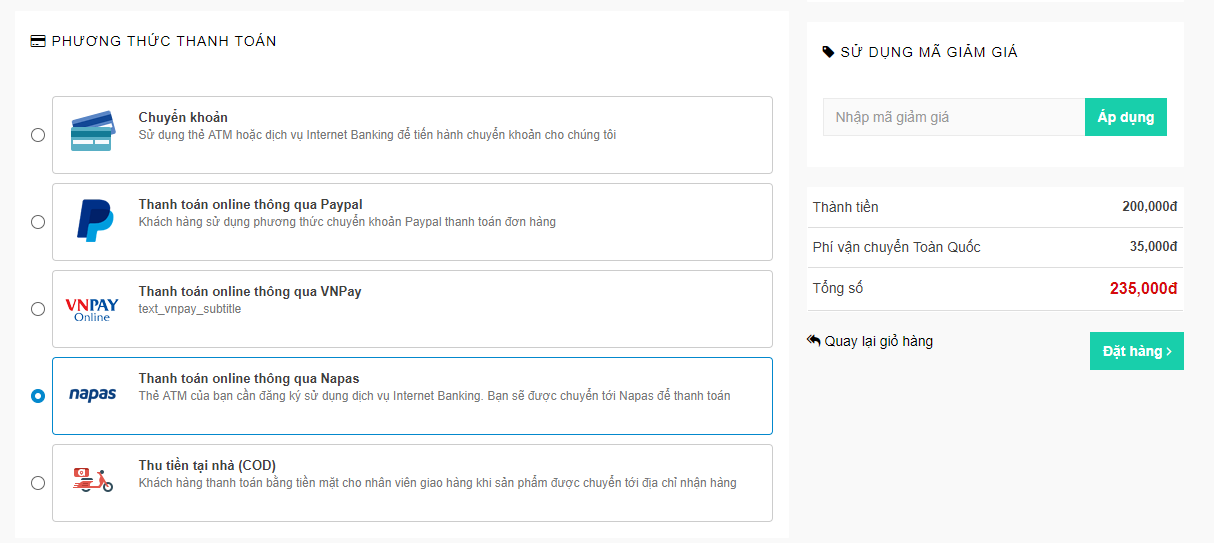Click the Áp dụng discount button
This screenshot has height=543, width=1214.
coord(1126,117)
